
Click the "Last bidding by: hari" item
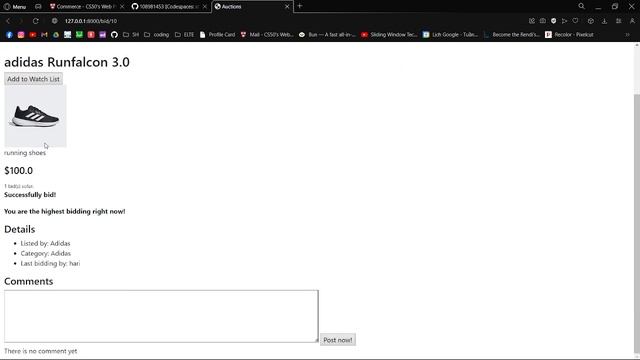pyautogui.click(x=50, y=264)
